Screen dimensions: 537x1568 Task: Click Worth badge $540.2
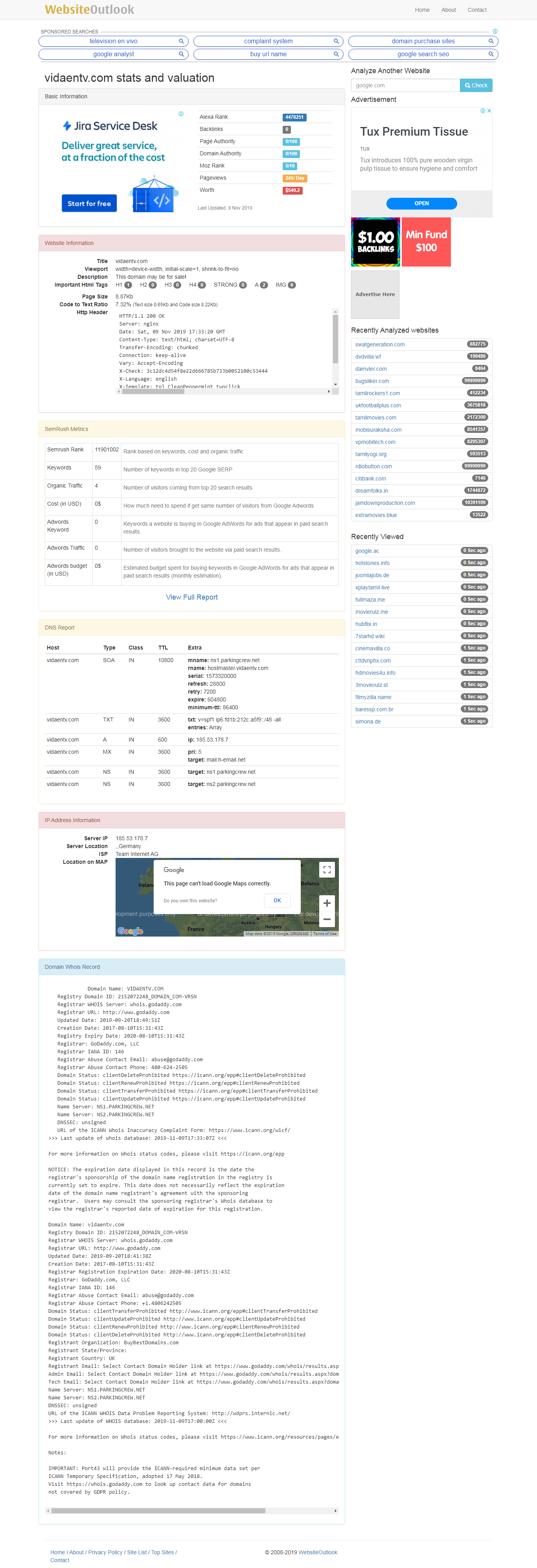pyautogui.click(x=292, y=191)
